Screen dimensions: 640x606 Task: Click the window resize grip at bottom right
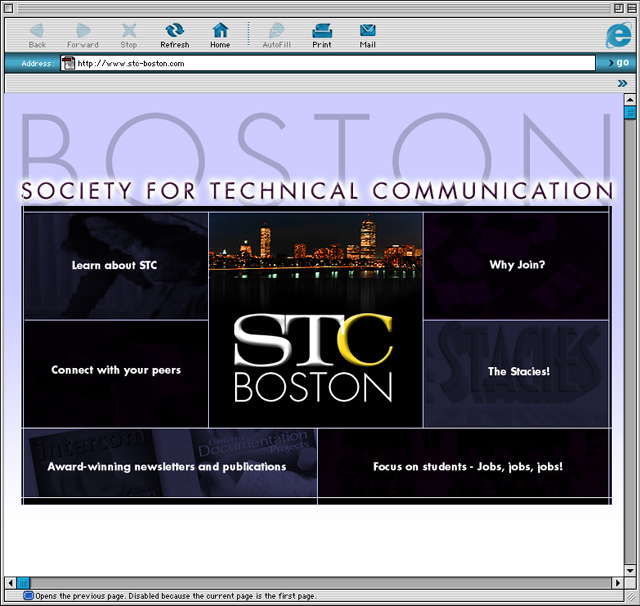630,596
